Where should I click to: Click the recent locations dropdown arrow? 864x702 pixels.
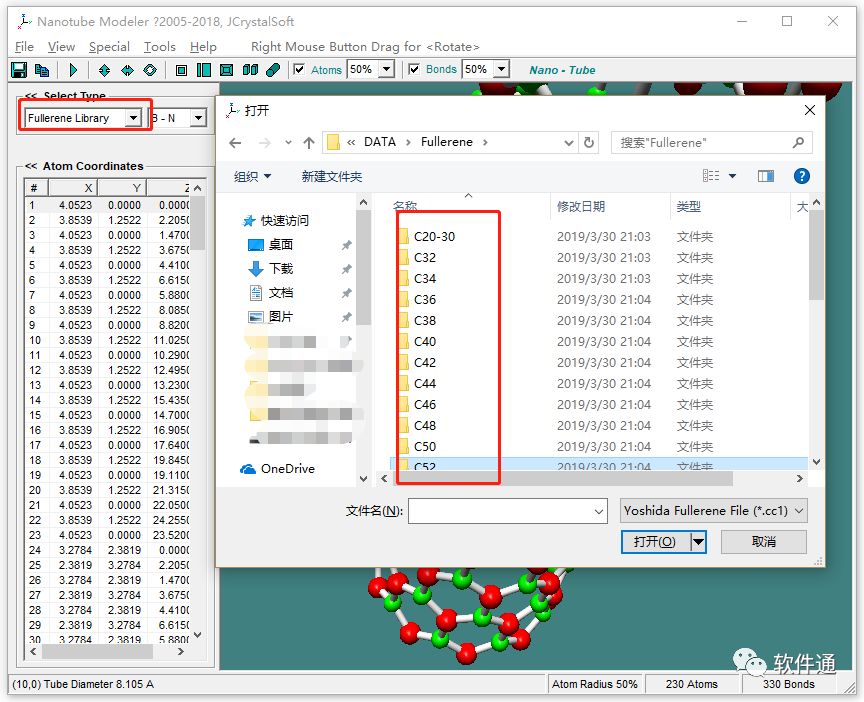click(x=288, y=143)
